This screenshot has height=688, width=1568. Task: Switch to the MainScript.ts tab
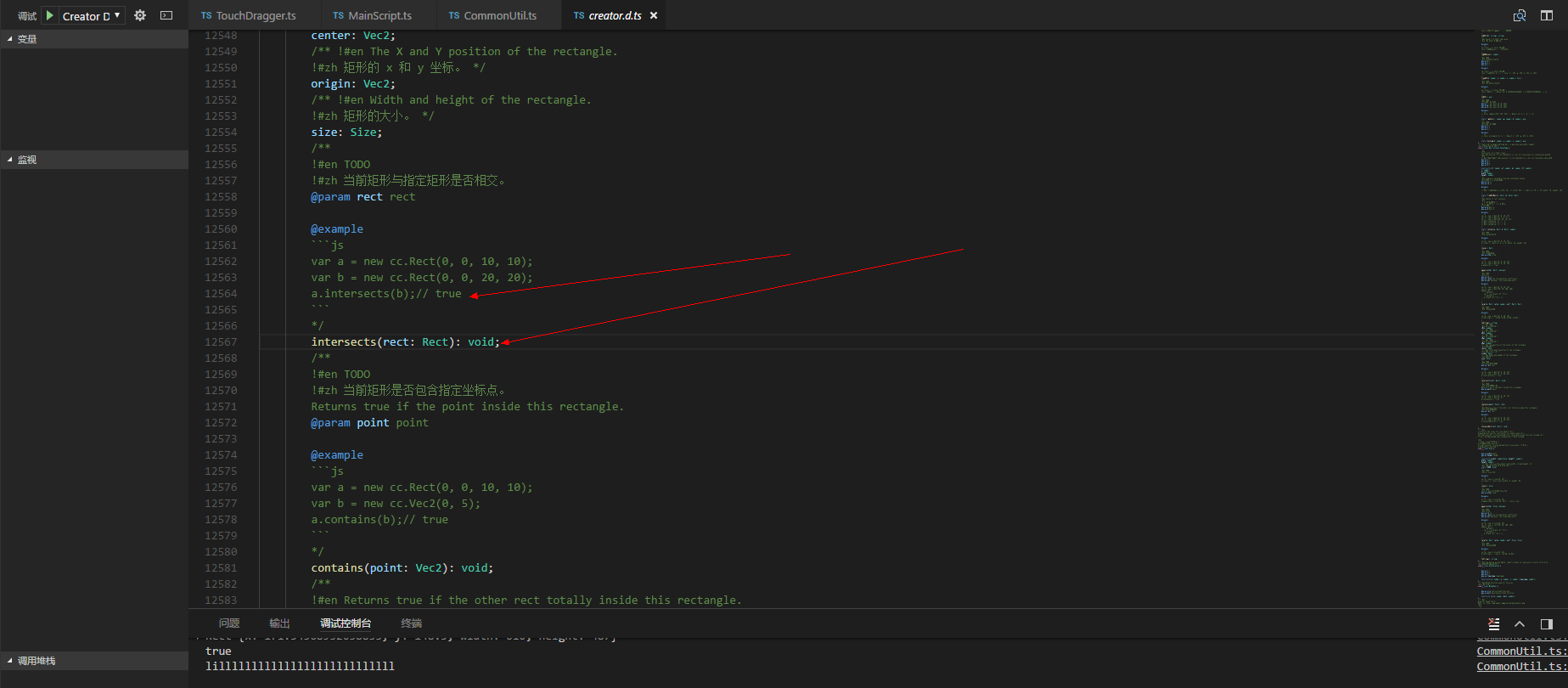379,15
